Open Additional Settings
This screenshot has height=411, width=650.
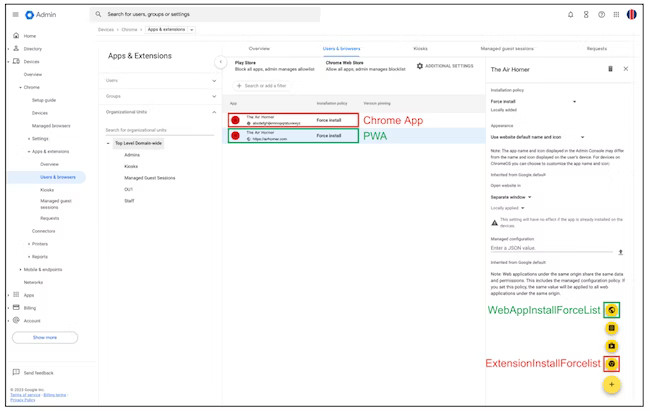point(445,66)
